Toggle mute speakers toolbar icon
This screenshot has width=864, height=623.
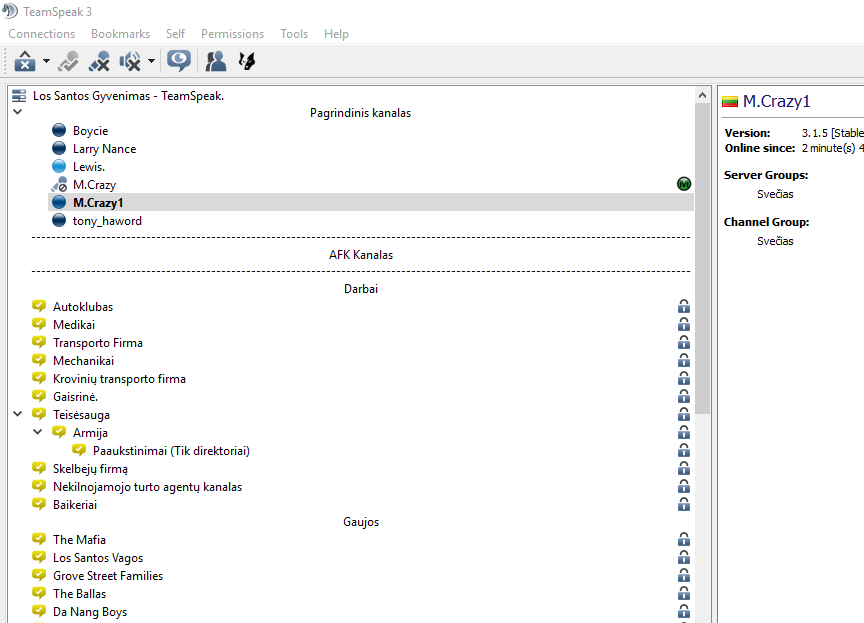(x=130, y=61)
